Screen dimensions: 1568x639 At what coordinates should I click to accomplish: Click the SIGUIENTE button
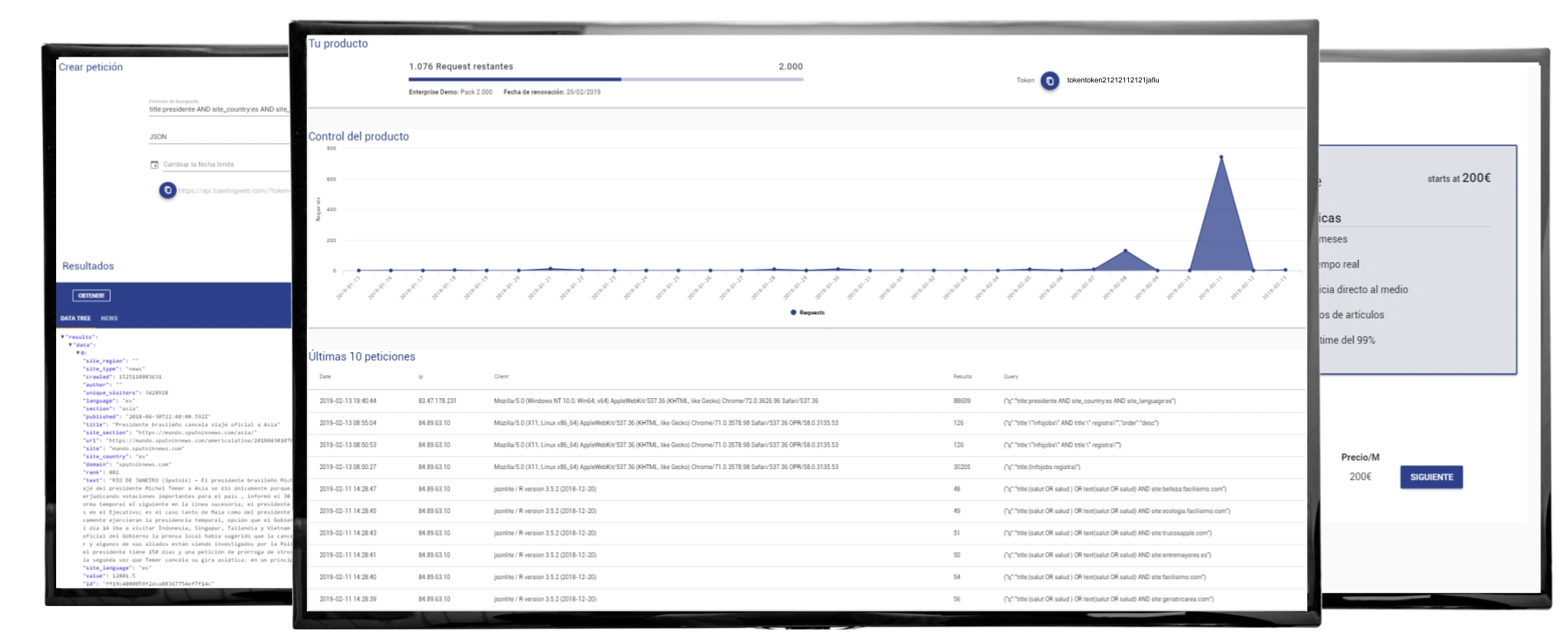point(1431,477)
